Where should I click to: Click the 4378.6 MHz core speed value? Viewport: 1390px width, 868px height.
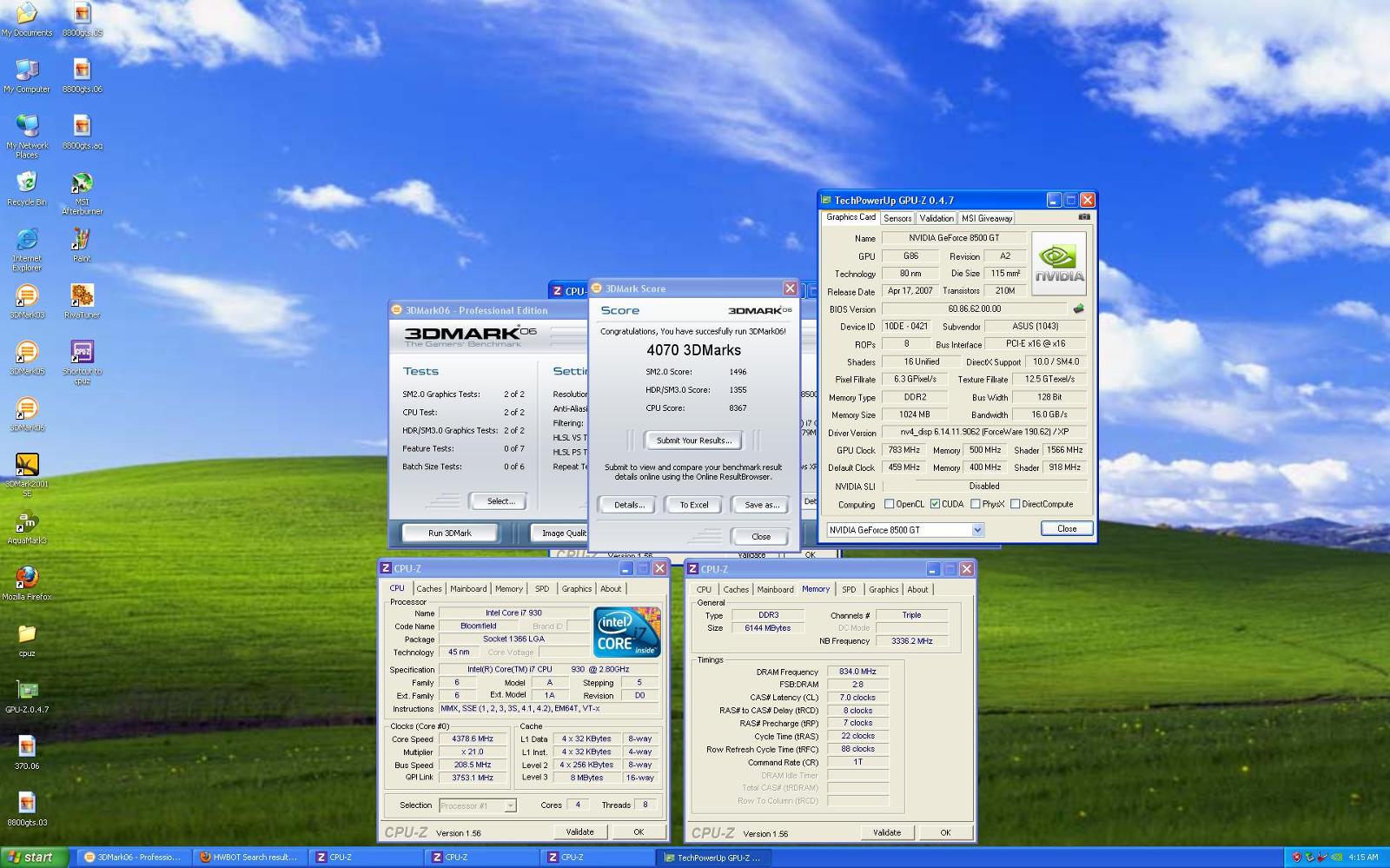tap(473, 739)
